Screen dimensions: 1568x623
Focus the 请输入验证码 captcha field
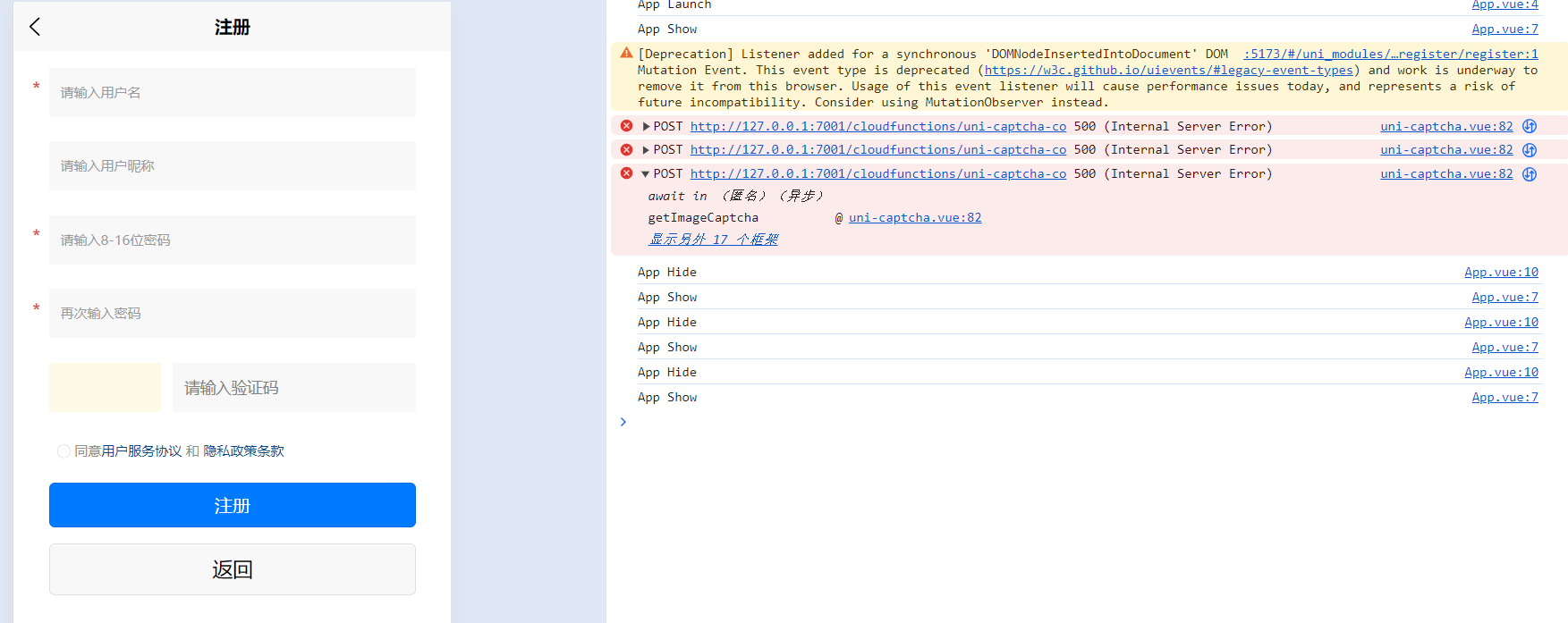294,387
